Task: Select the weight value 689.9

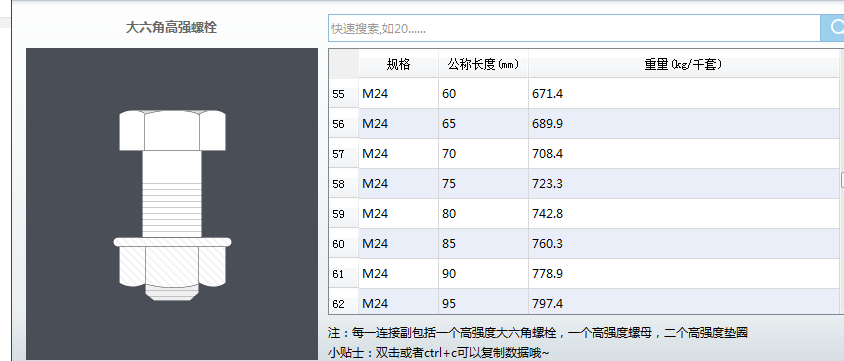Action: click(684, 124)
